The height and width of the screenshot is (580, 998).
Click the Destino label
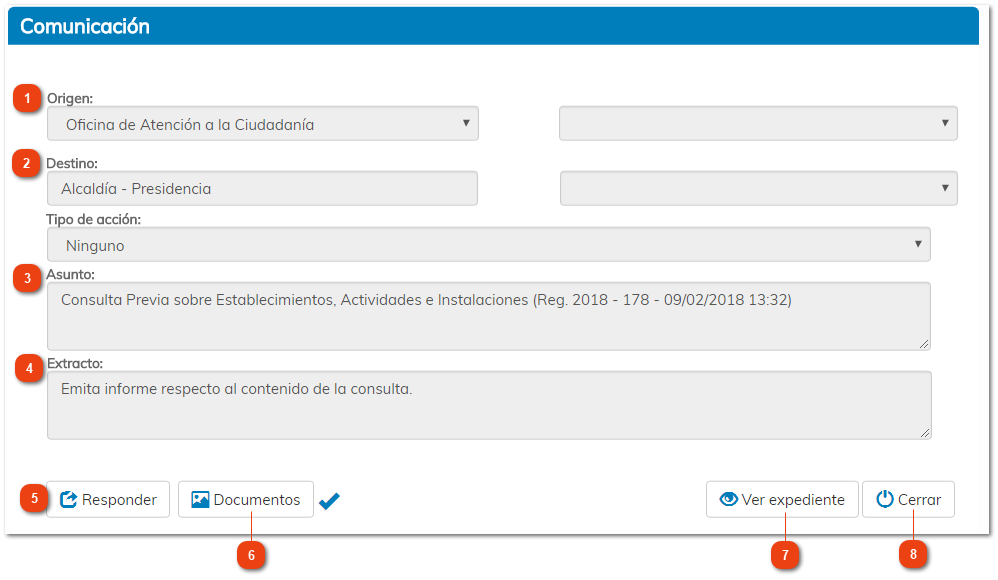pos(72,163)
